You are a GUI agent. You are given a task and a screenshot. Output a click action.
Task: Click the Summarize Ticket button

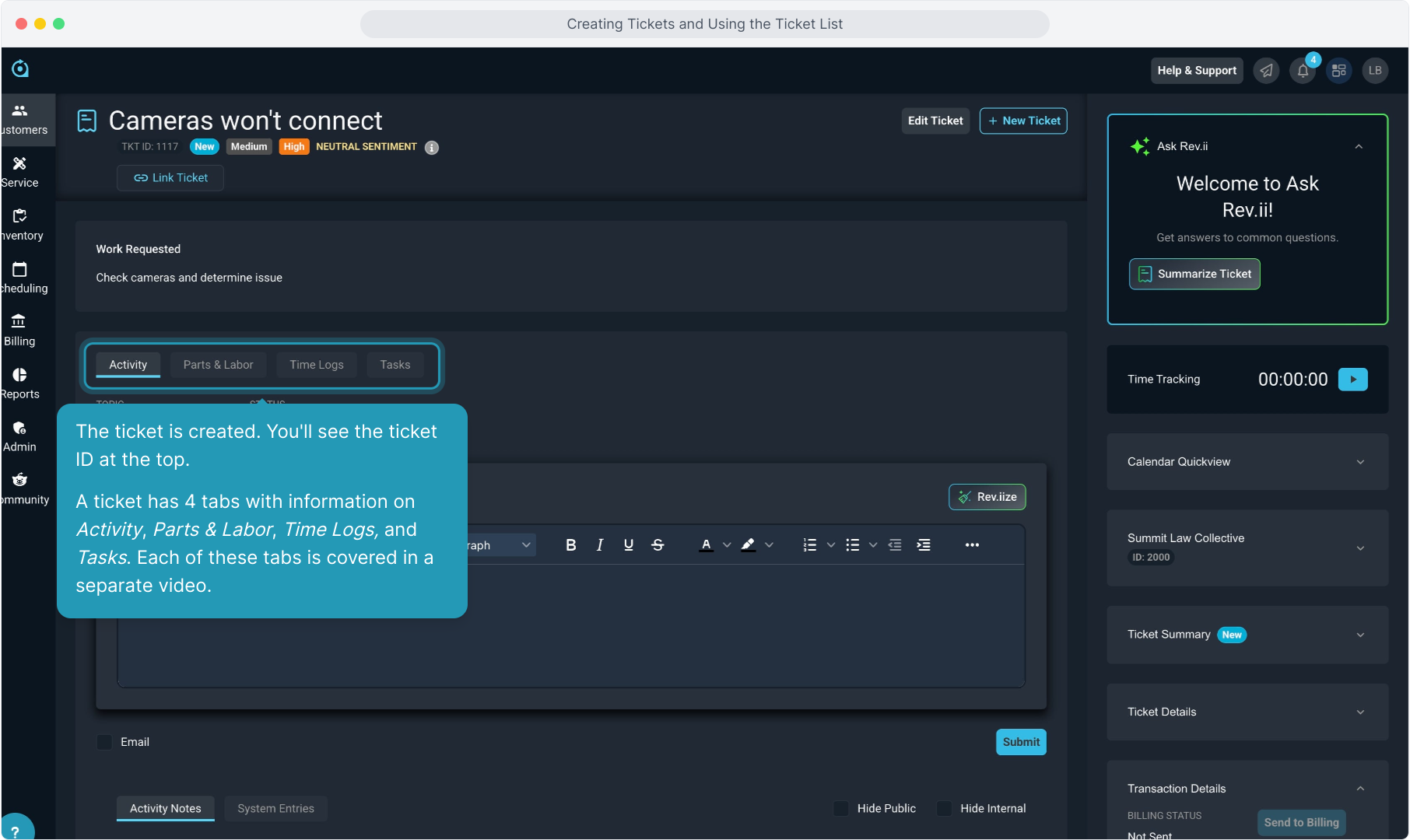point(1195,275)
